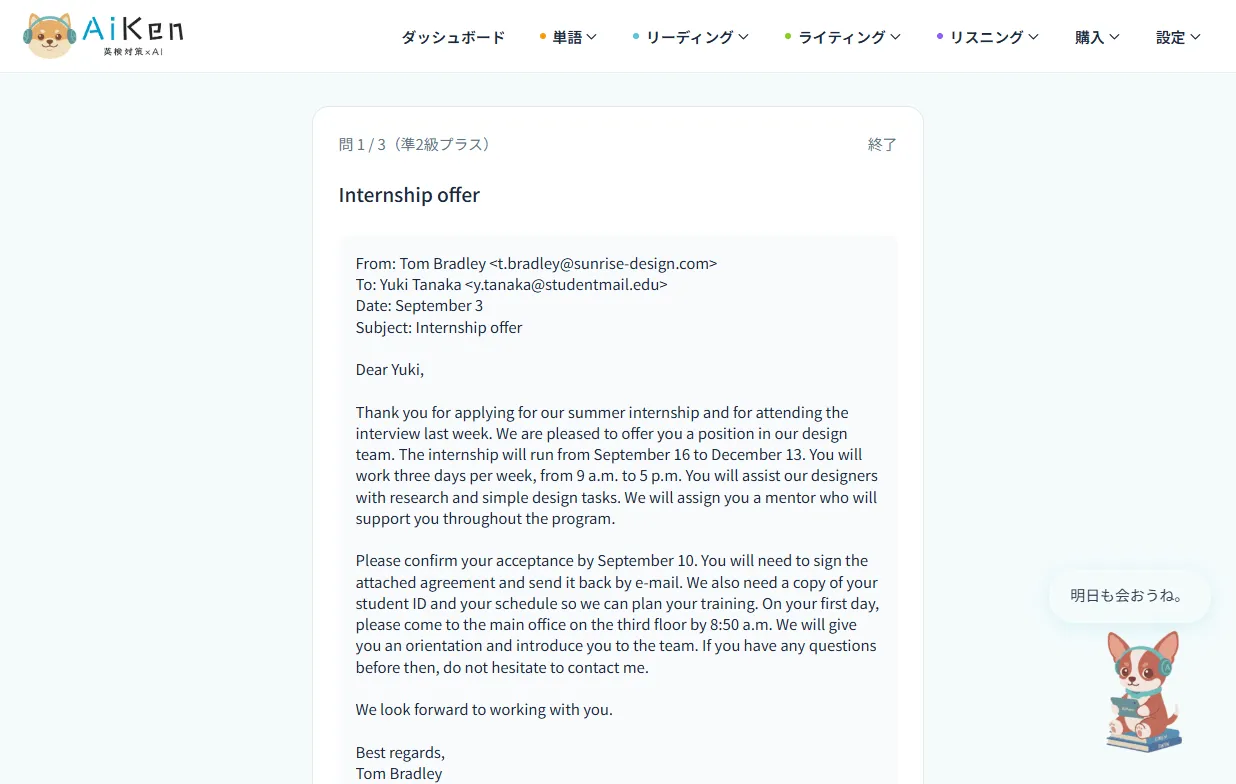Click 終了 to end the quiz

pyautogui.click(x=882, y=145)
